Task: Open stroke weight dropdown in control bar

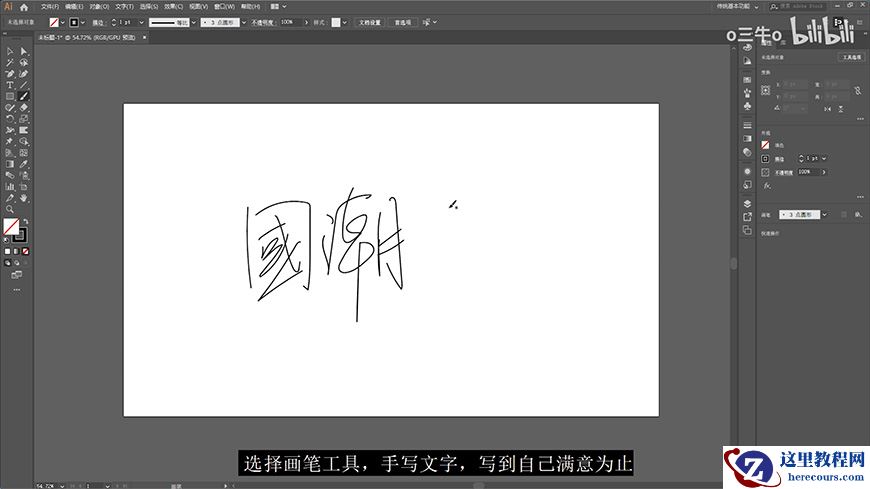Action: coord(141,23)
